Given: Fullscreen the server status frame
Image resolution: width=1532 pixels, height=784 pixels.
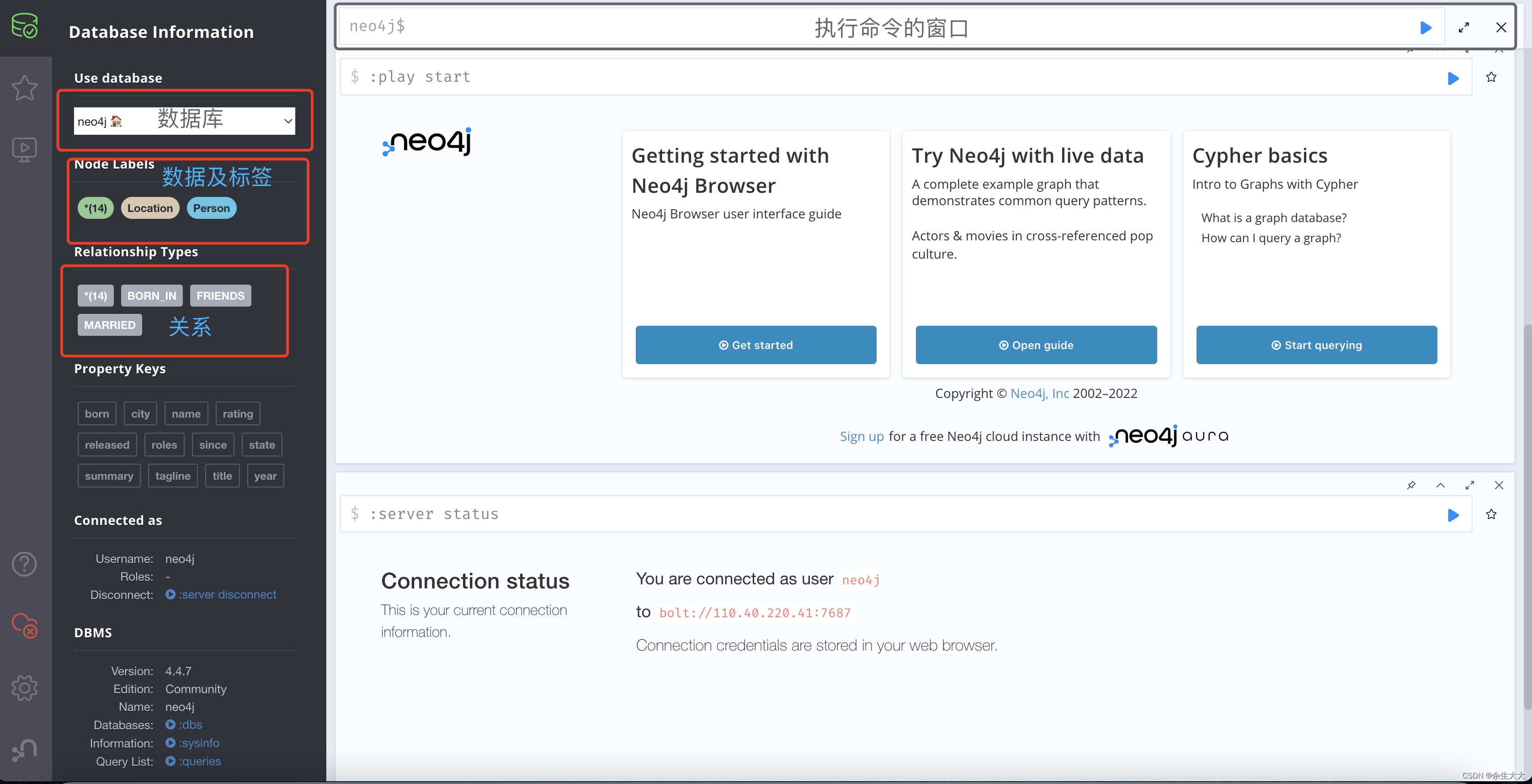Looking at the screenshot, I should (1469, 485).
